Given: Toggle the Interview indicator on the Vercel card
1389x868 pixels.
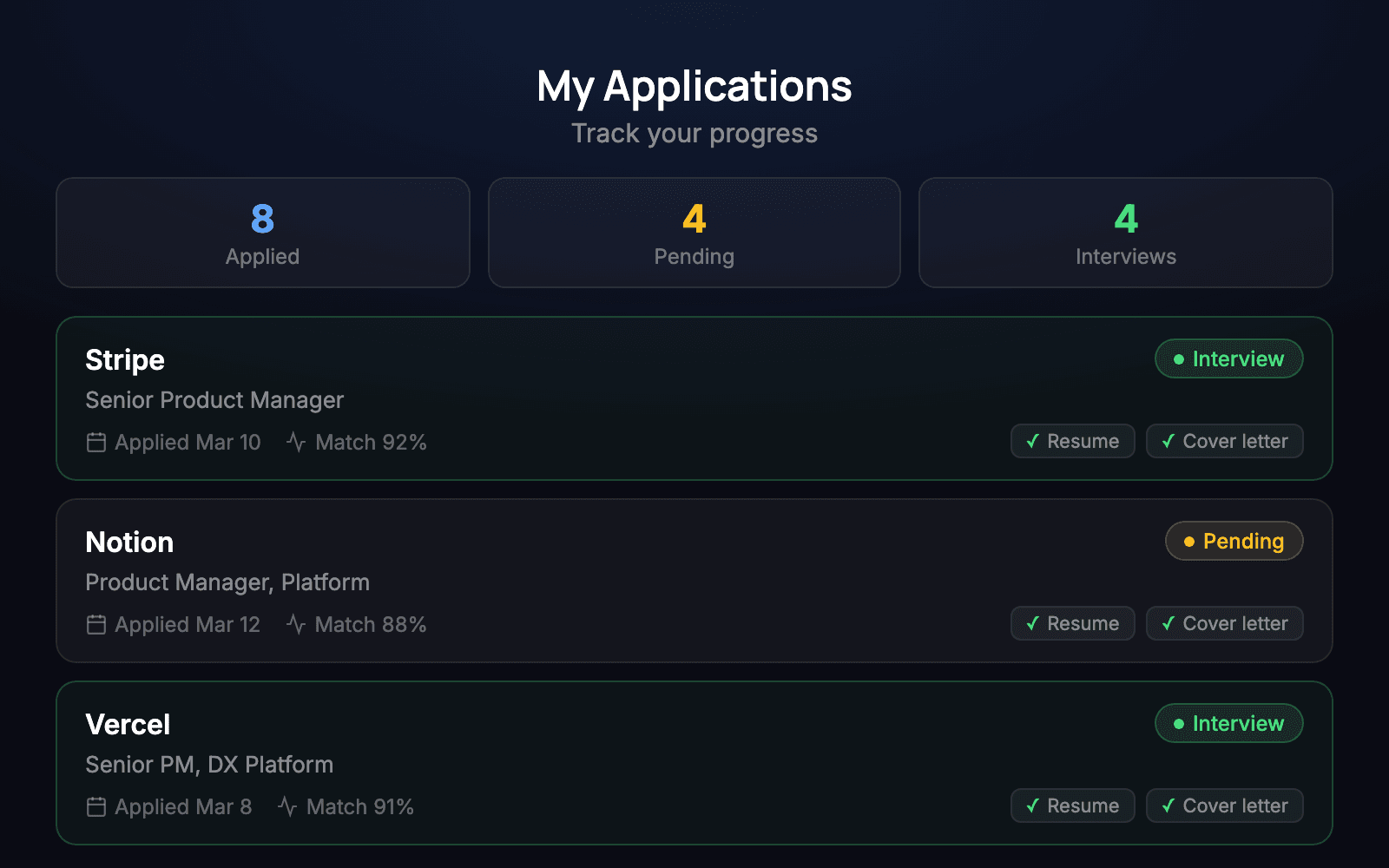Looking at the screenshot, I should coord(1179,723).
